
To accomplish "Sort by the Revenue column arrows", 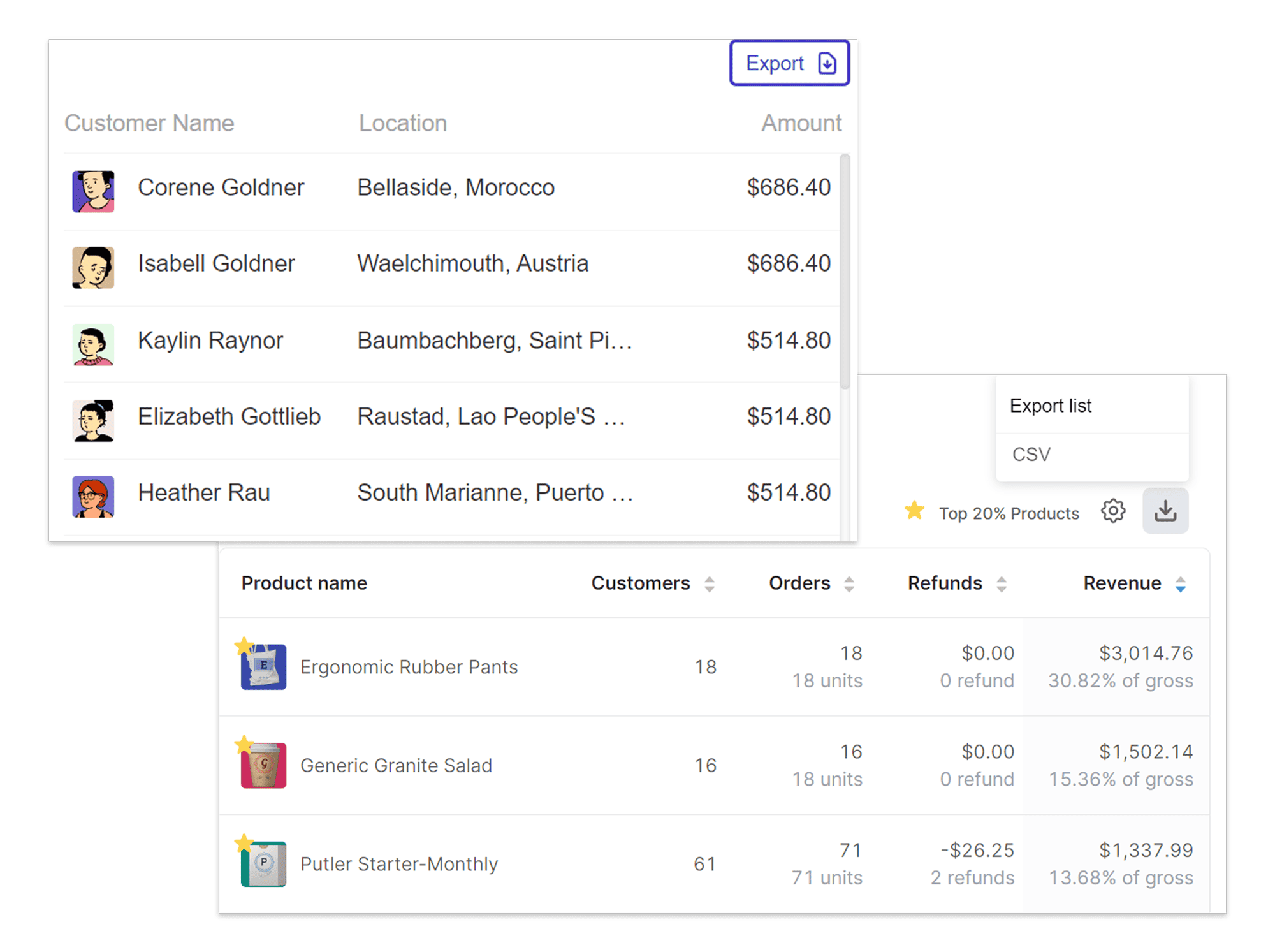I will pyautogui.click(x=1180, y=584).
